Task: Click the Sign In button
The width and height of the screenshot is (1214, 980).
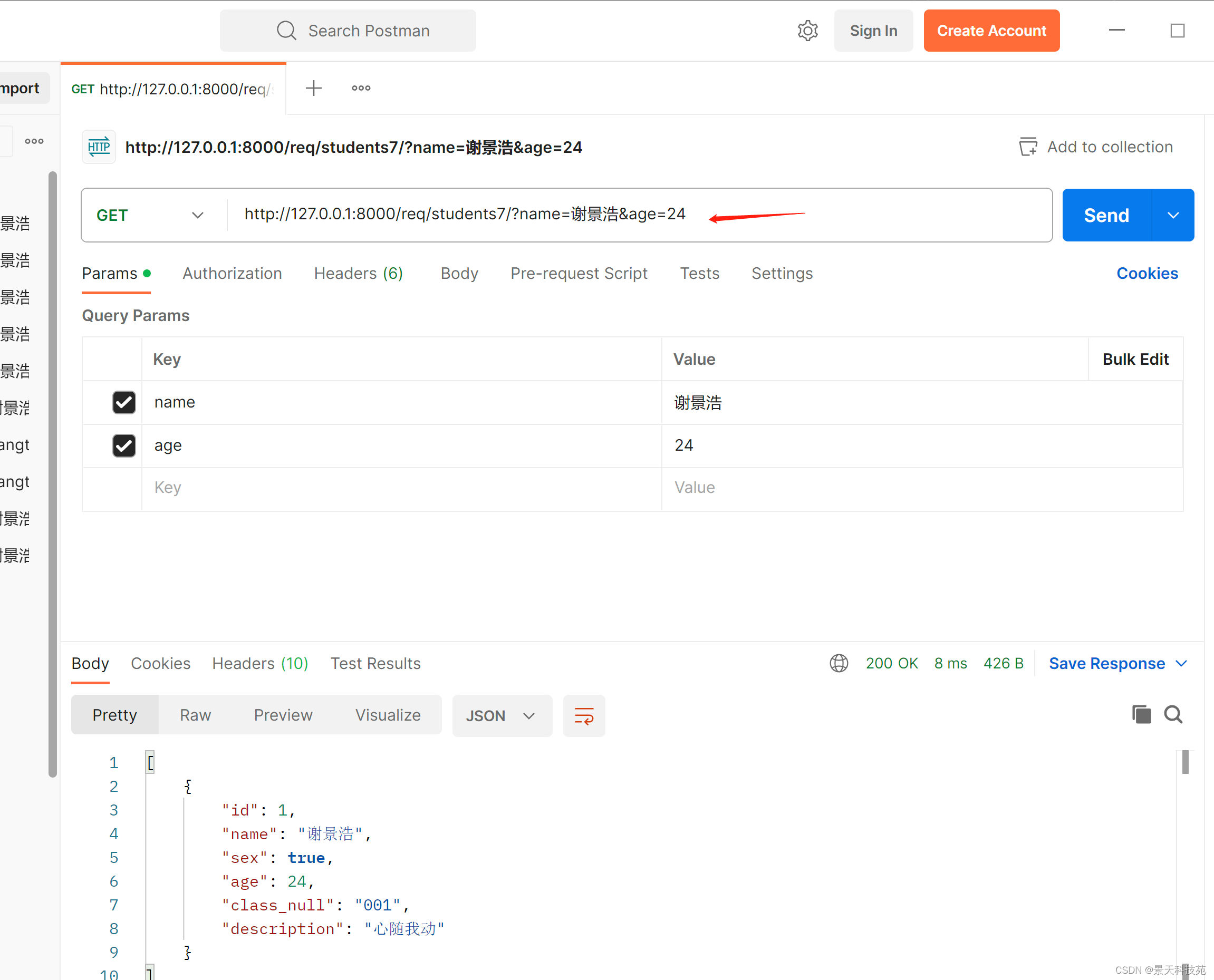Action: pos(872,30)
